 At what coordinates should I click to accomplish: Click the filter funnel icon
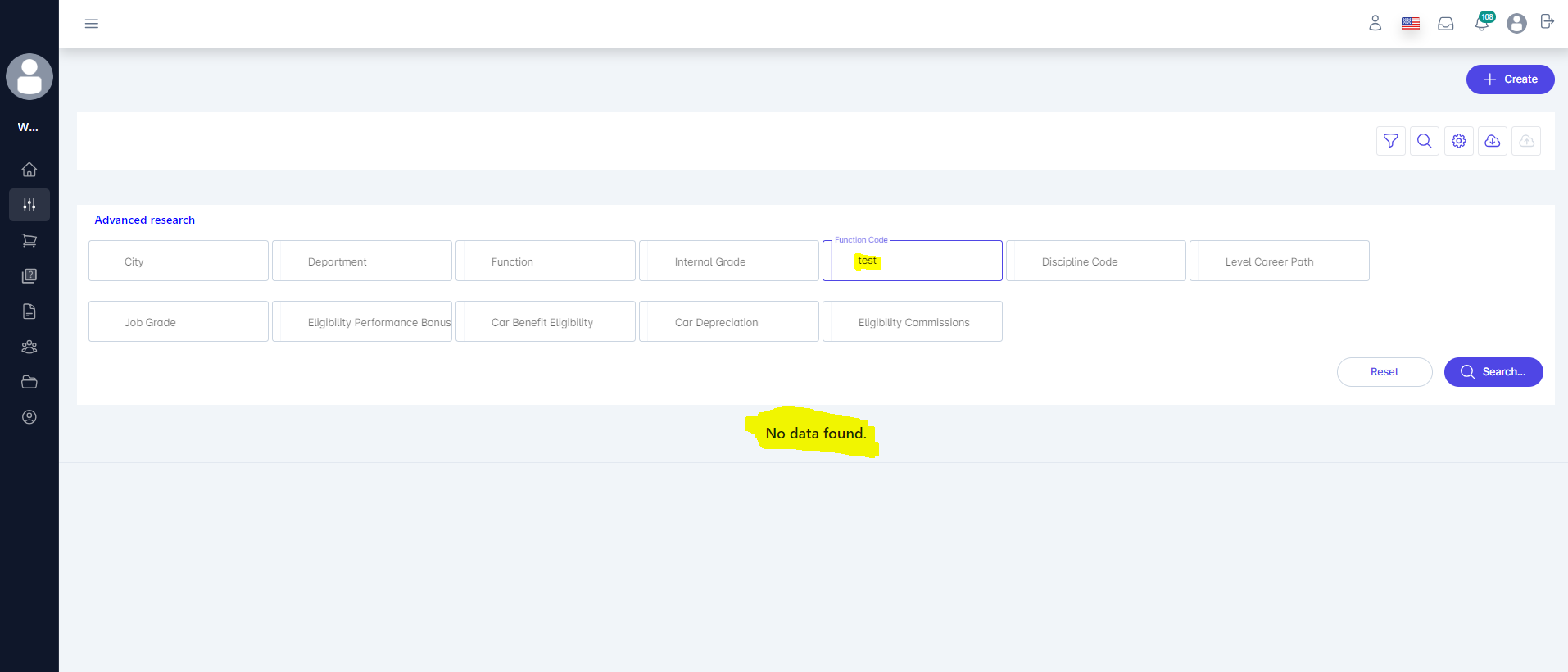coord(1390,141)
